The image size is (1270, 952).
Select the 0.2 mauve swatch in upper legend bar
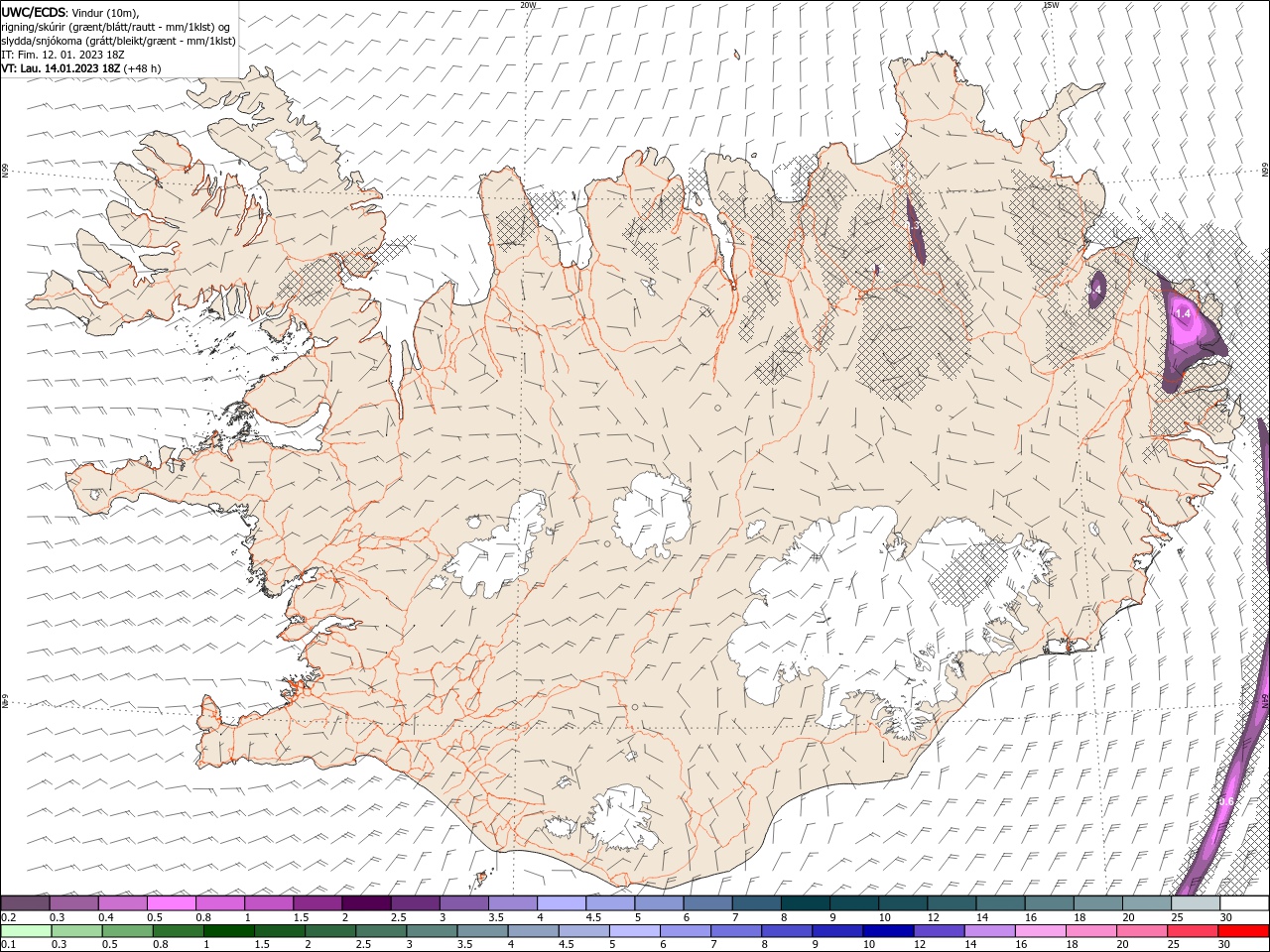(x=26, y=903)
